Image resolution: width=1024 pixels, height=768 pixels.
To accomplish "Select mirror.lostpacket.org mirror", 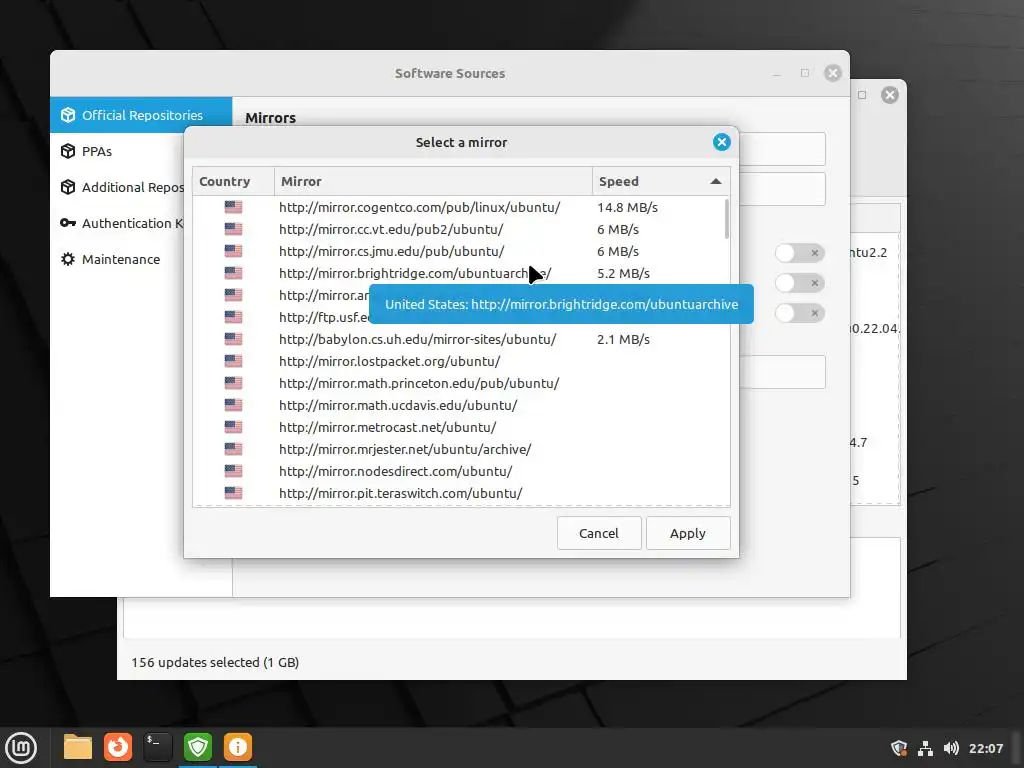I will point(461,361).
